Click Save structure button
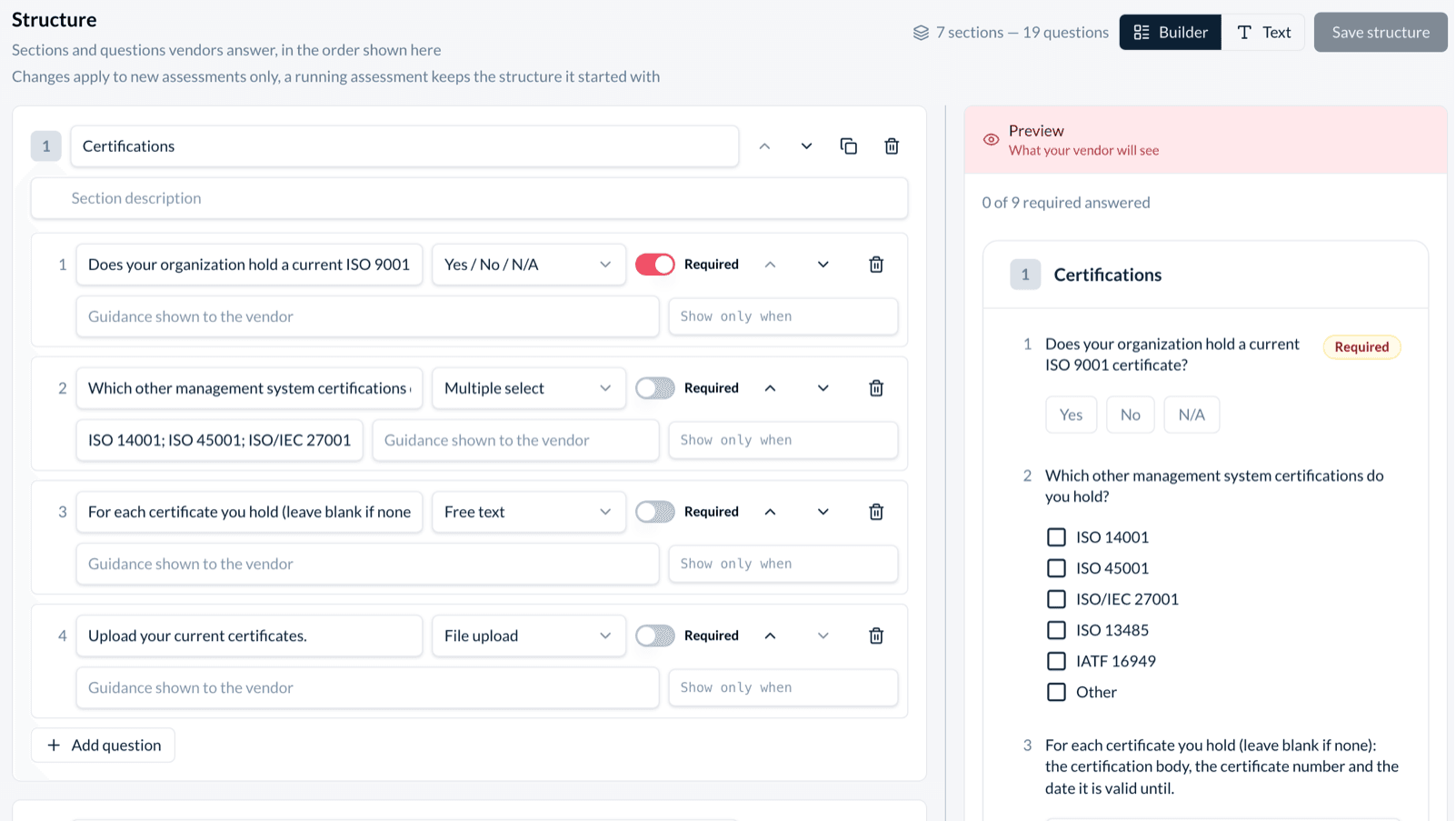 click(1381, 33)
